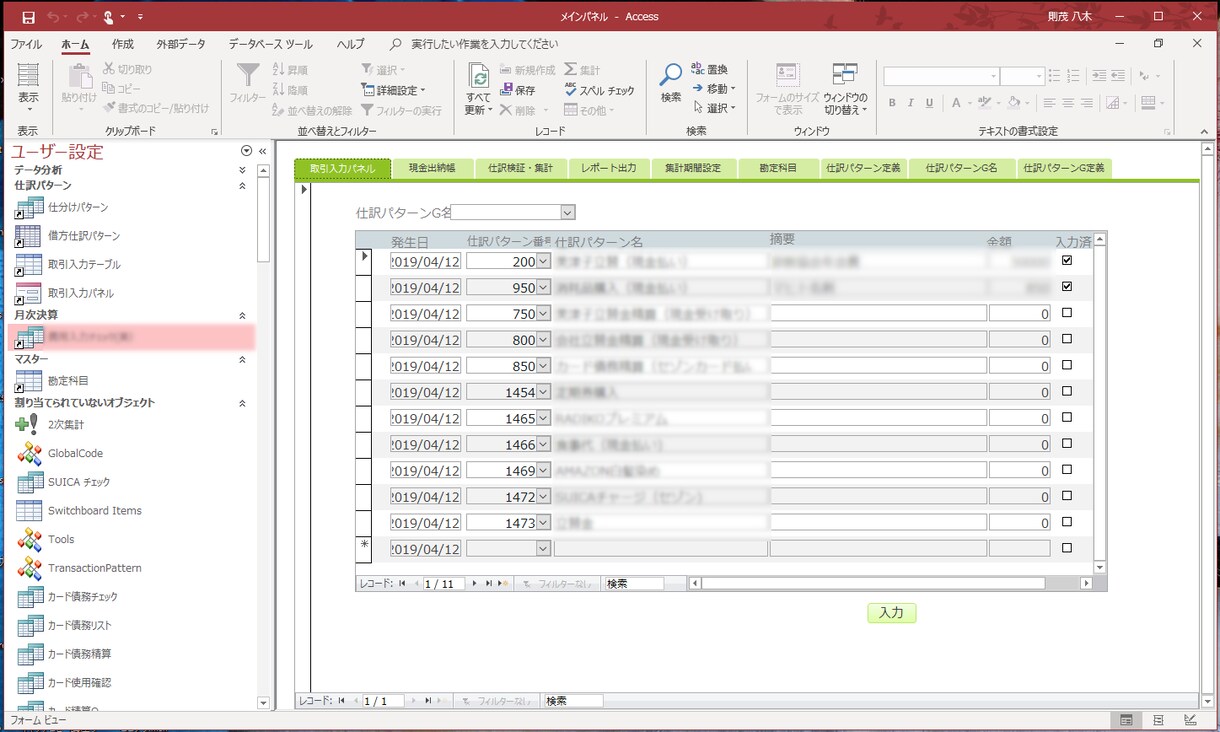Go to next record in subform navigator
The width and height of the screenshot is (1220, 732).
[x=475, y=583]
